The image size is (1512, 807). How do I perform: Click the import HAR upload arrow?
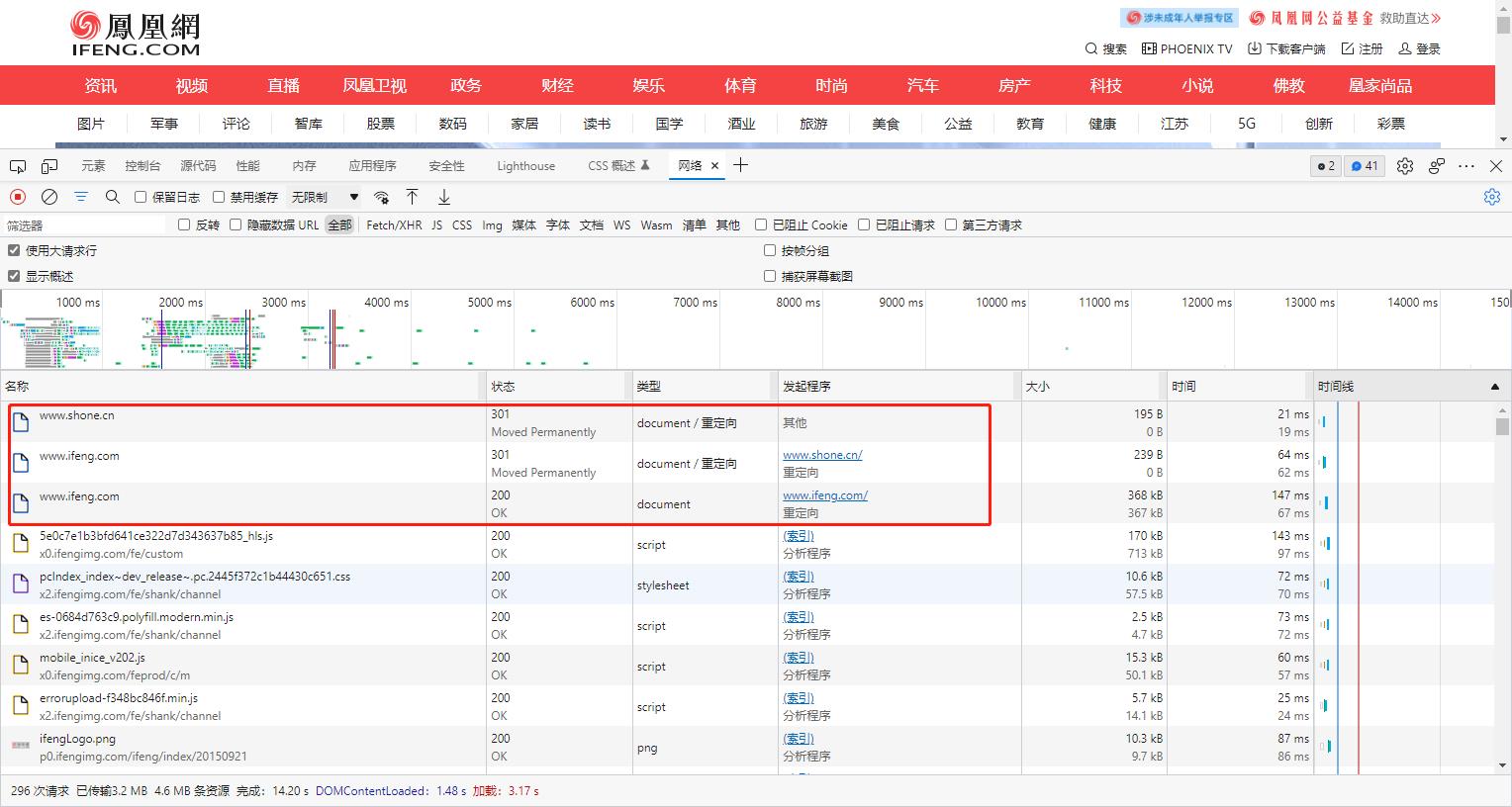(413, 197)
